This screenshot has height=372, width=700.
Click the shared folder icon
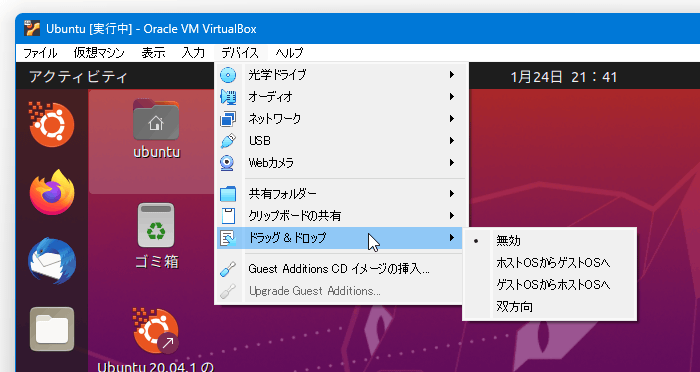coord(228,194)
